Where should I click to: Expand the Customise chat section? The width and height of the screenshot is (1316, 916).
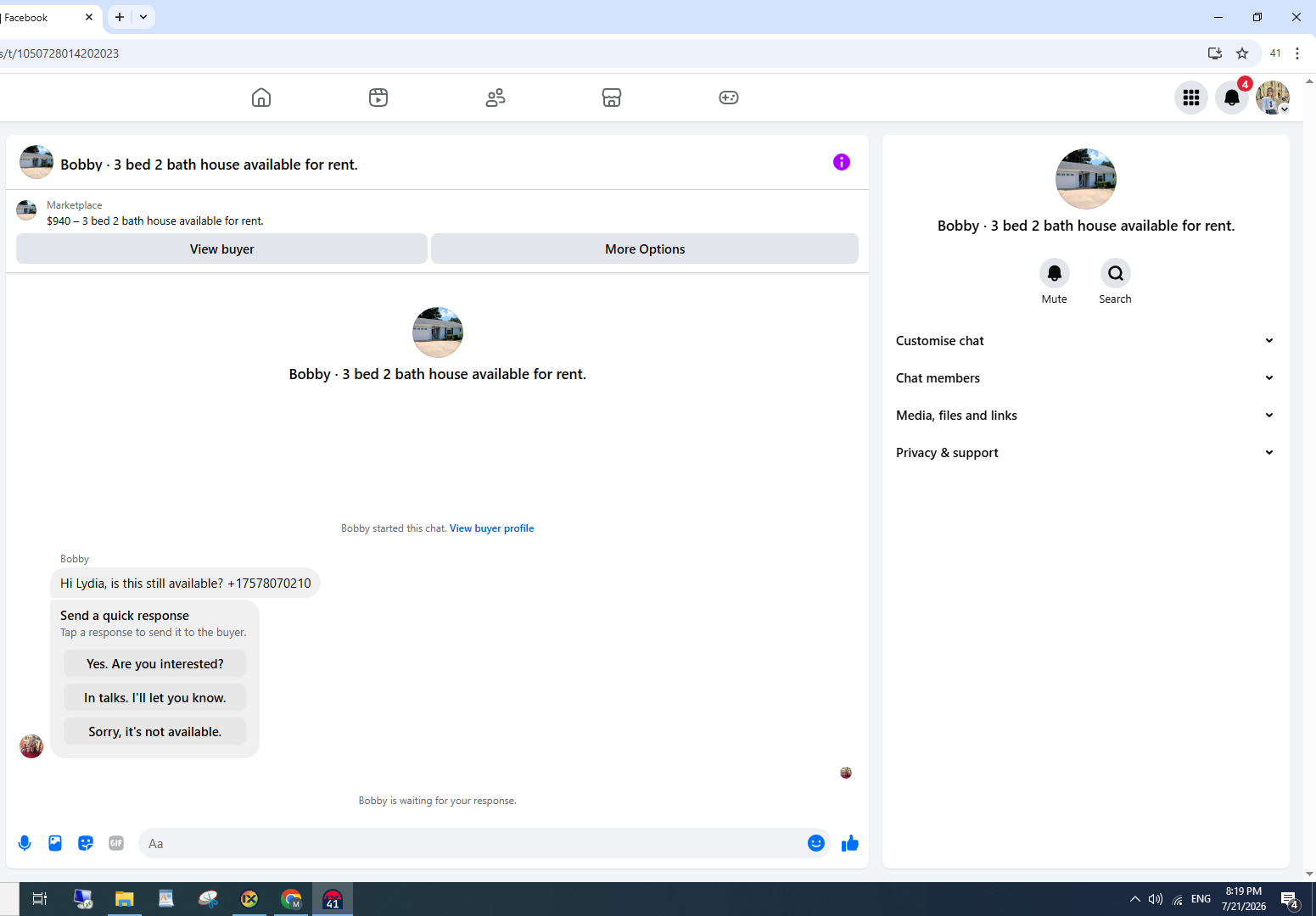coord(1086,341)
